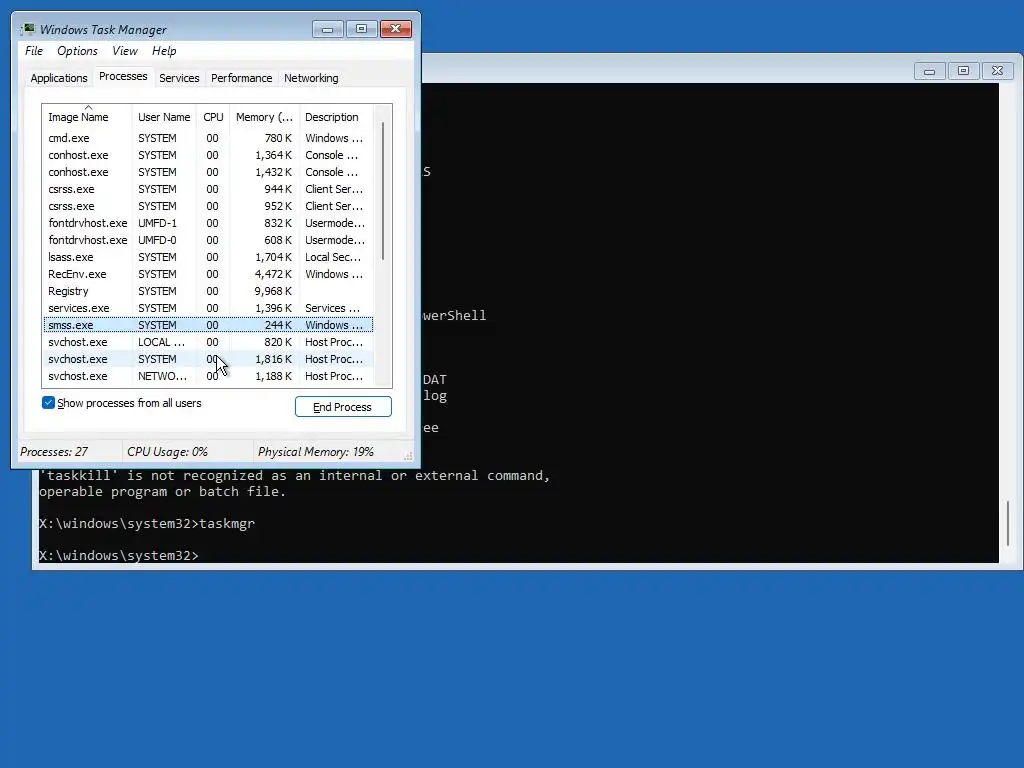Select the RecEnv.exe process row

208,274
